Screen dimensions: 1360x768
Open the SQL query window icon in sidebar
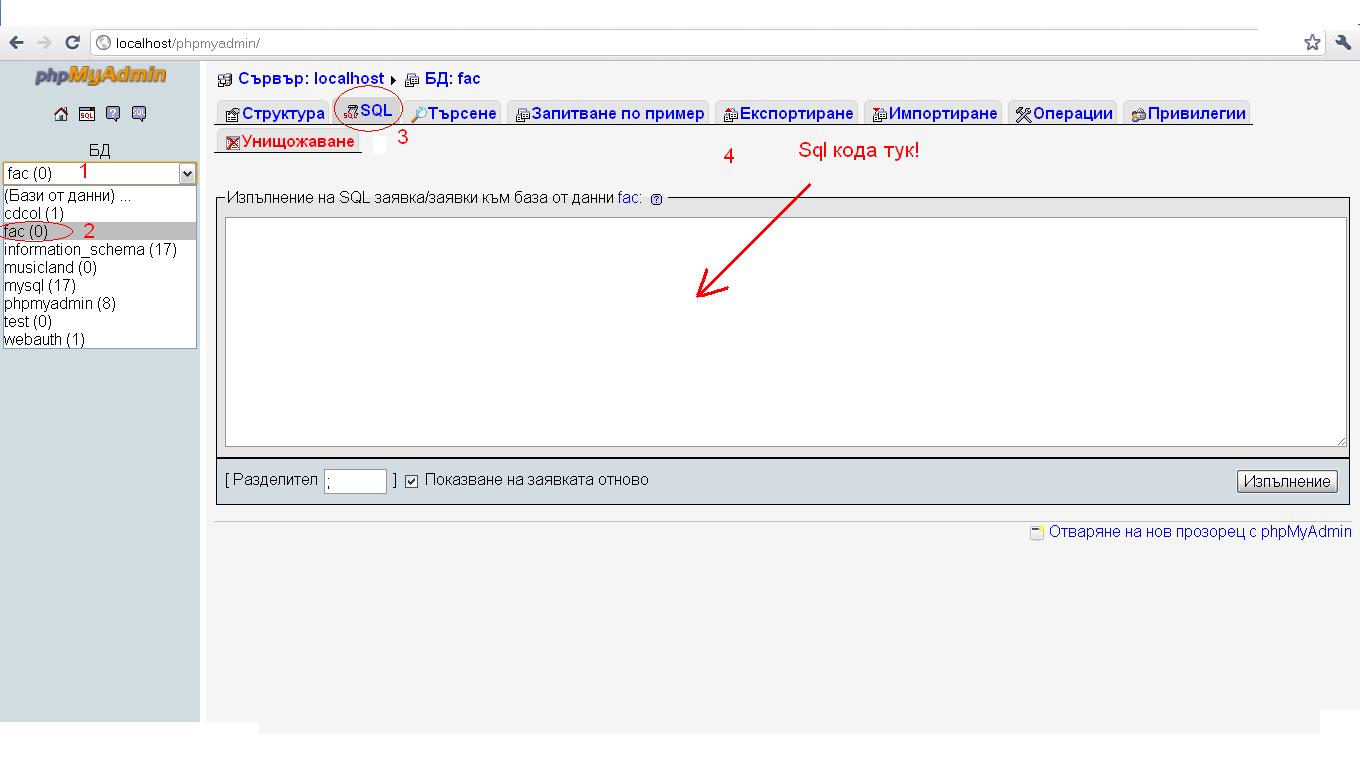[87, 114]
